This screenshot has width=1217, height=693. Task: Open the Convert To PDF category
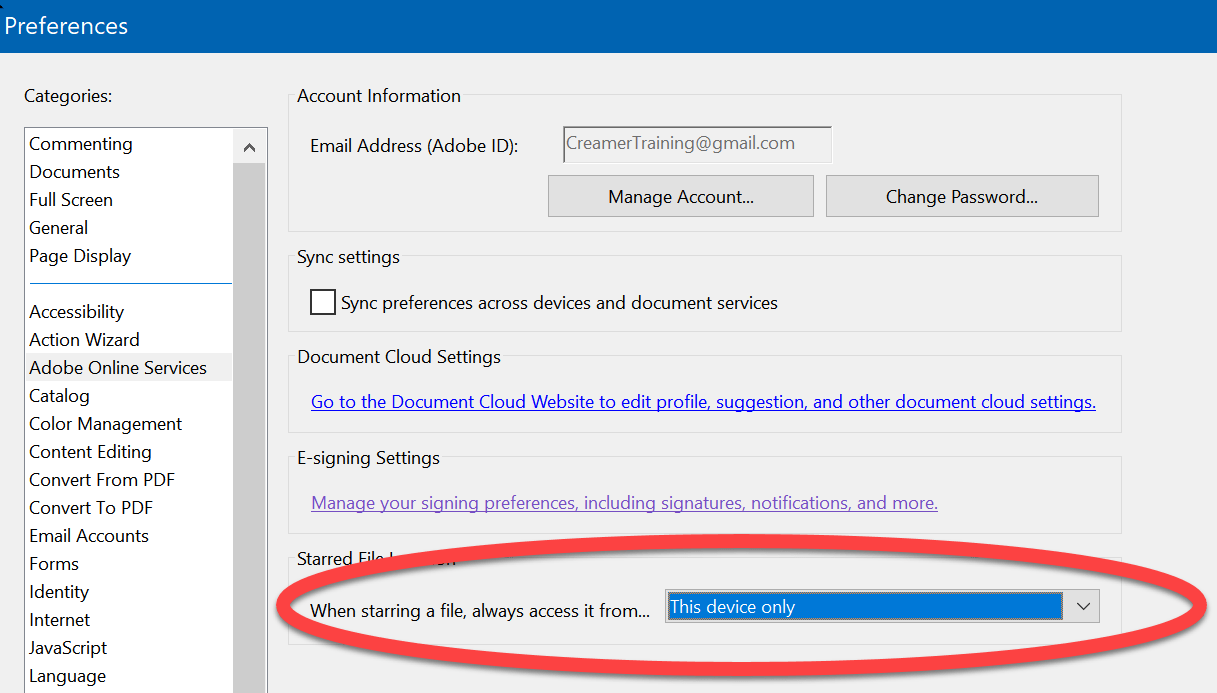(x=91, y=508)
